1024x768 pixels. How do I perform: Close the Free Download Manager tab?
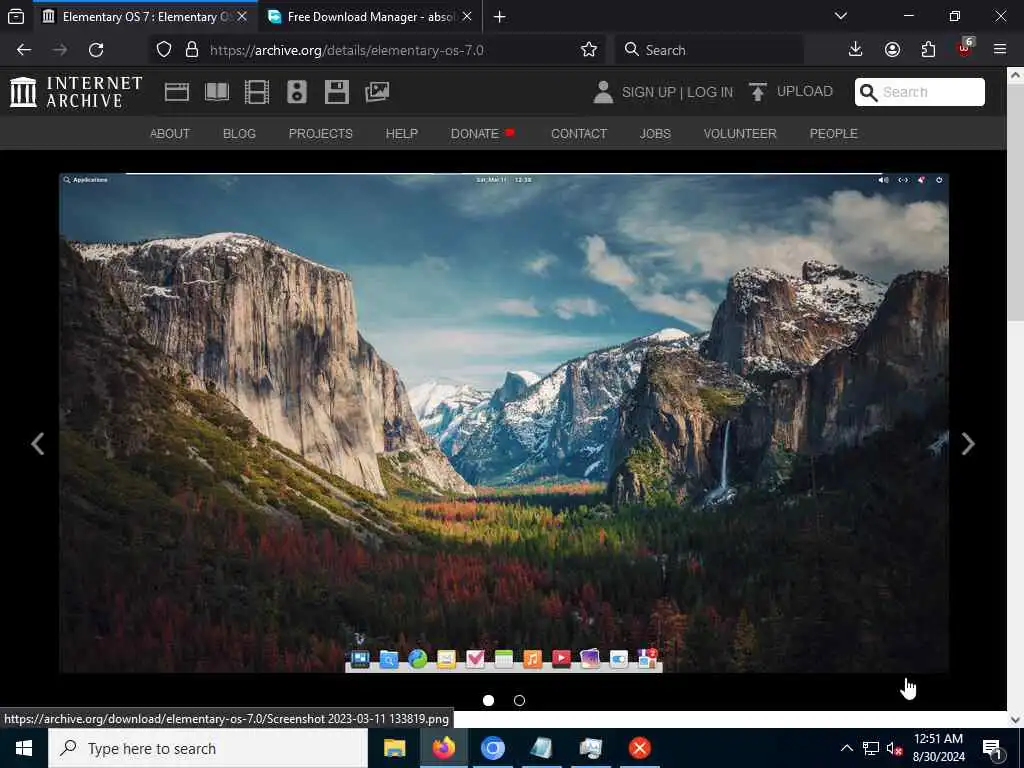point(467,16)
